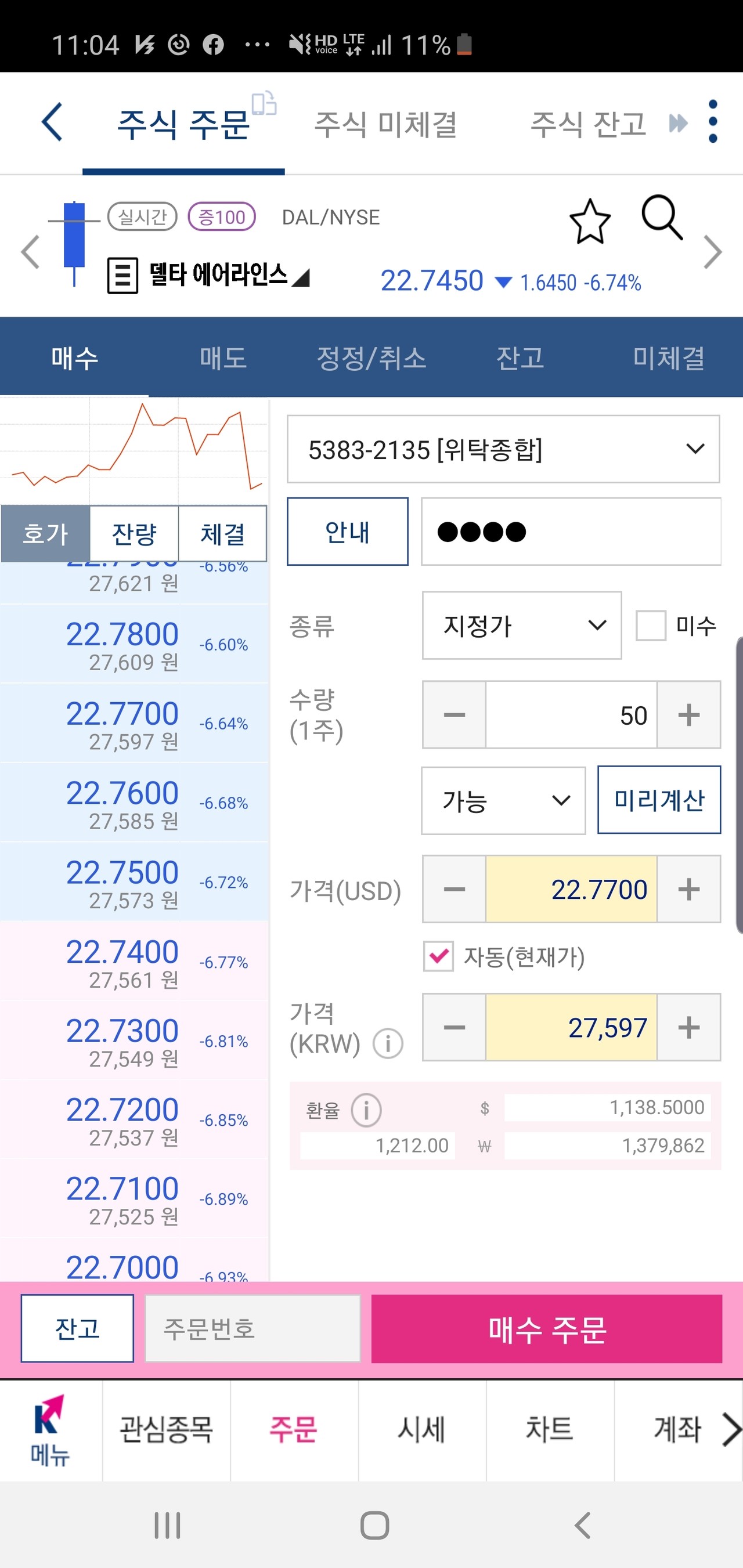Tap the info icon beside 환율
Viewport: 743px width, 1568px height.
367,1109
